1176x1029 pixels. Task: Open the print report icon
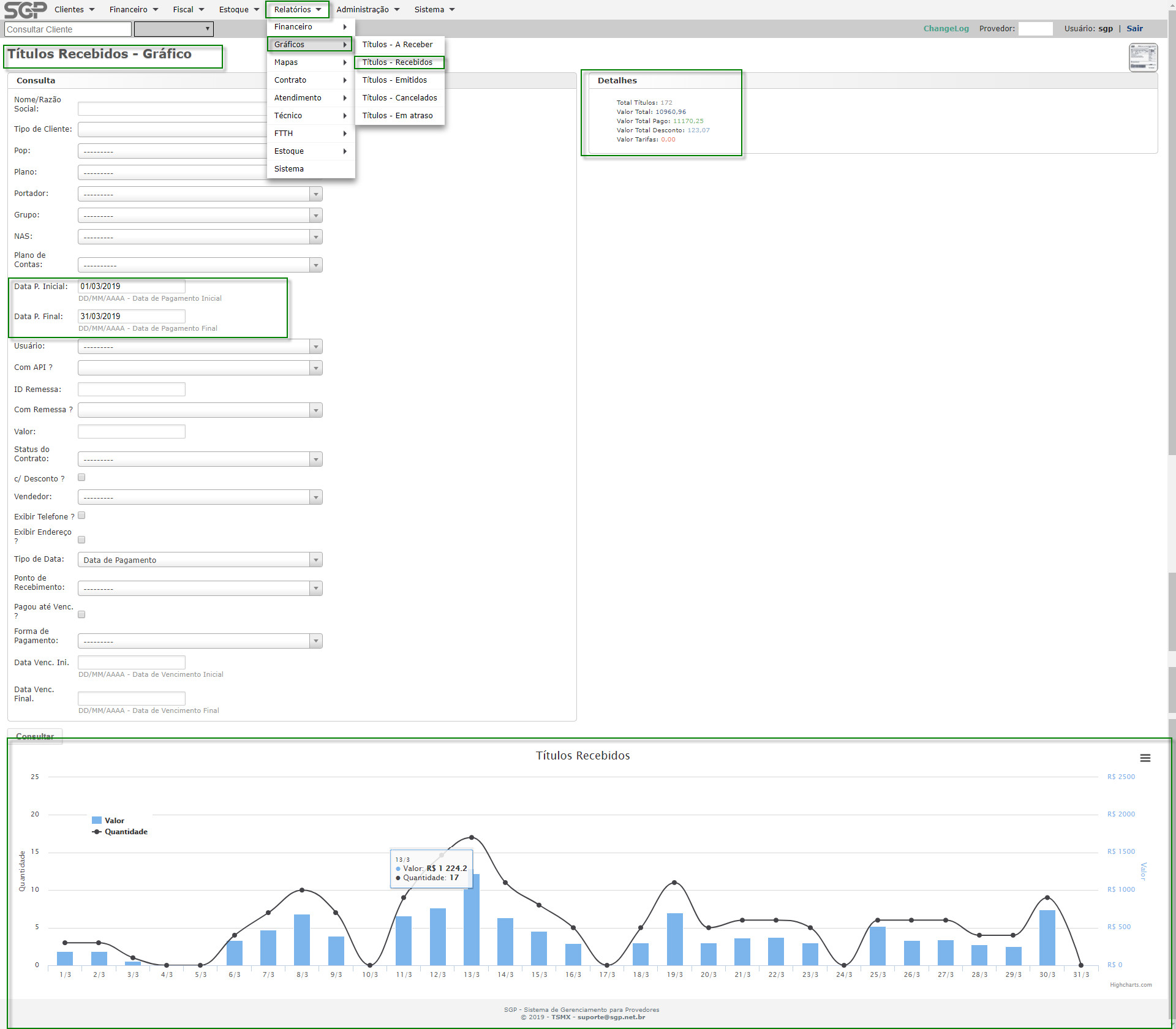click(1143, 58)
